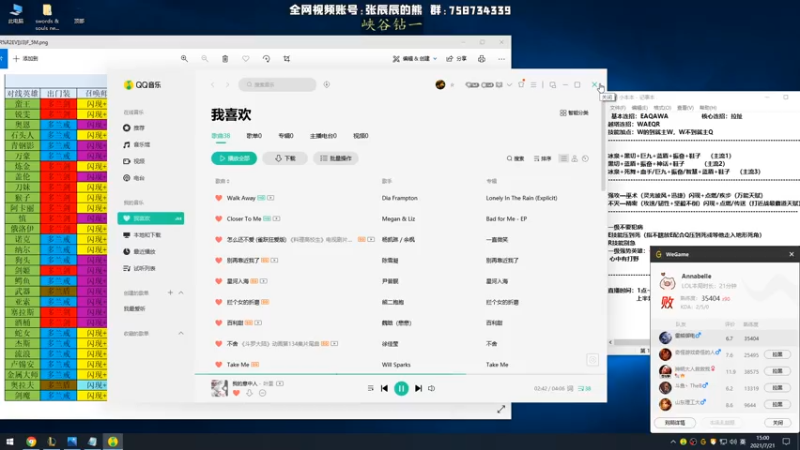This screenshot has height=450, width=800.
Task: Open the QQ Music main menu icon
Action: 533,85
